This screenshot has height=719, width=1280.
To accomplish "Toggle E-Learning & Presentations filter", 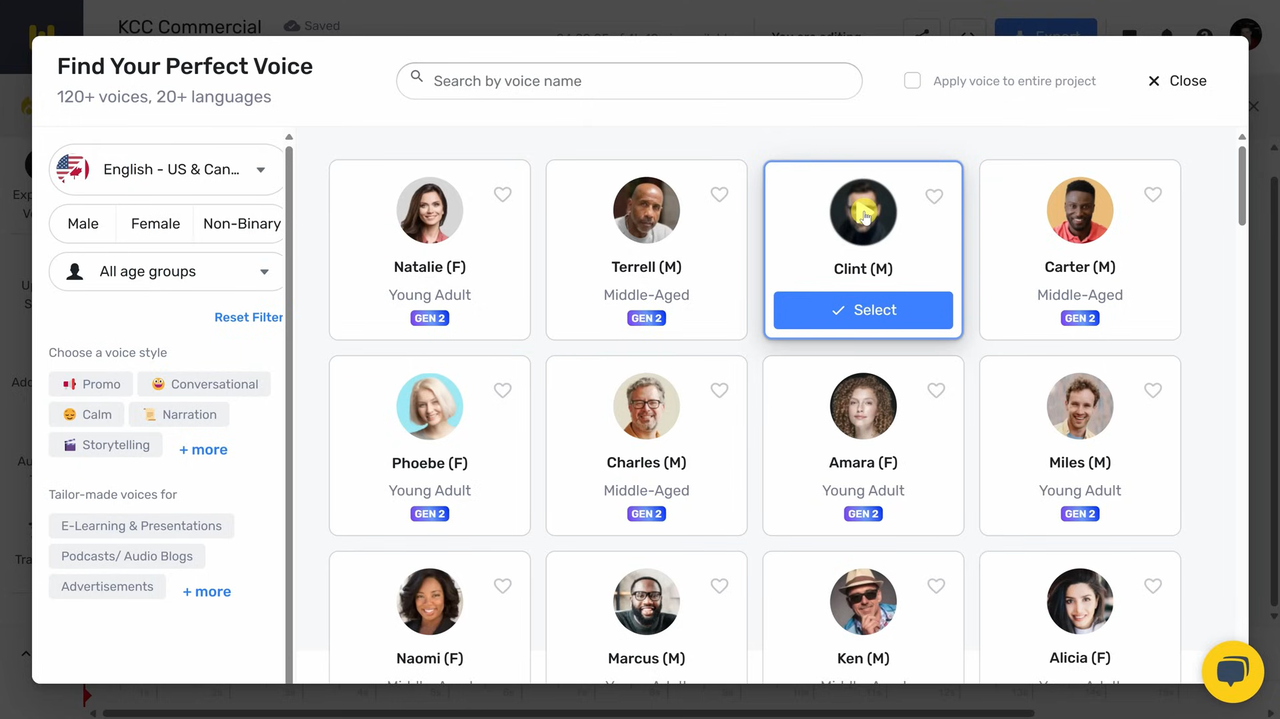I will point(141,526).
